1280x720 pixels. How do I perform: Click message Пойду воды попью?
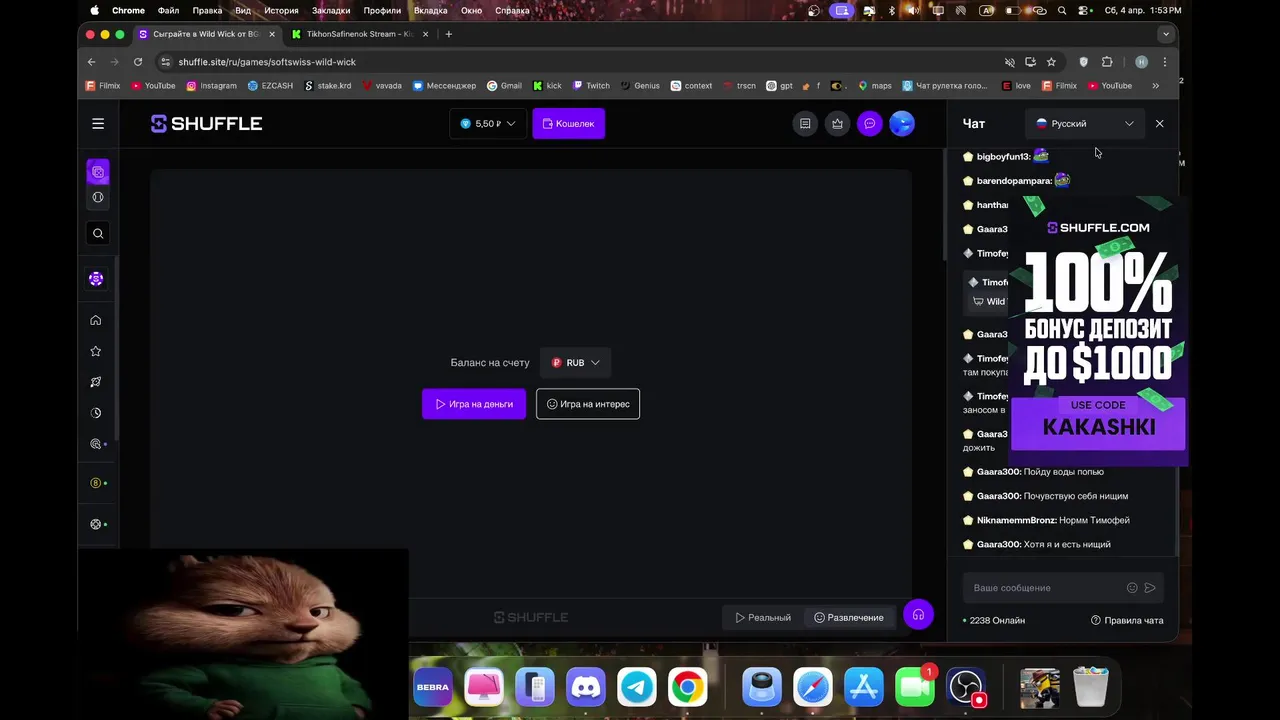(x=1064, y=472)
